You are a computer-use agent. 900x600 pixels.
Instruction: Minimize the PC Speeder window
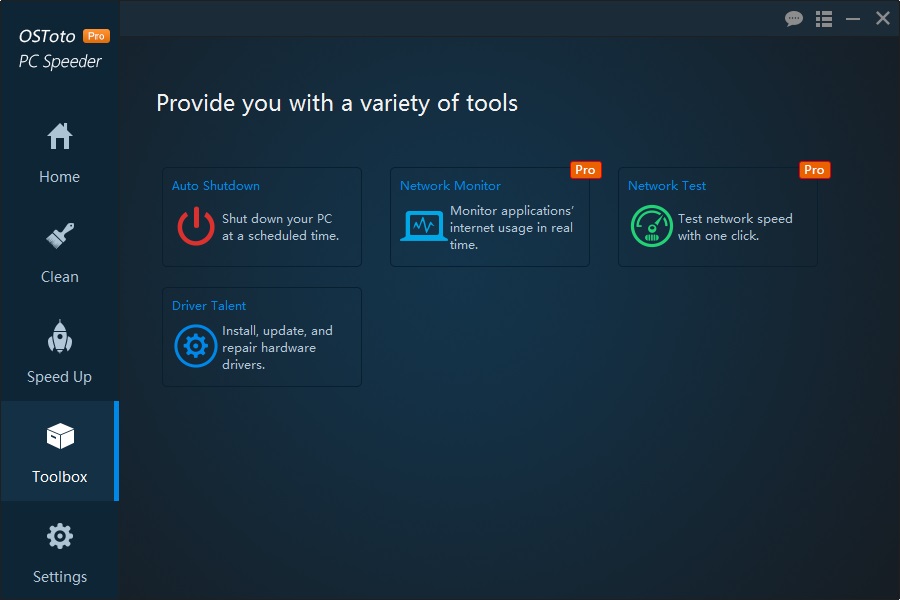pos(853,19)
